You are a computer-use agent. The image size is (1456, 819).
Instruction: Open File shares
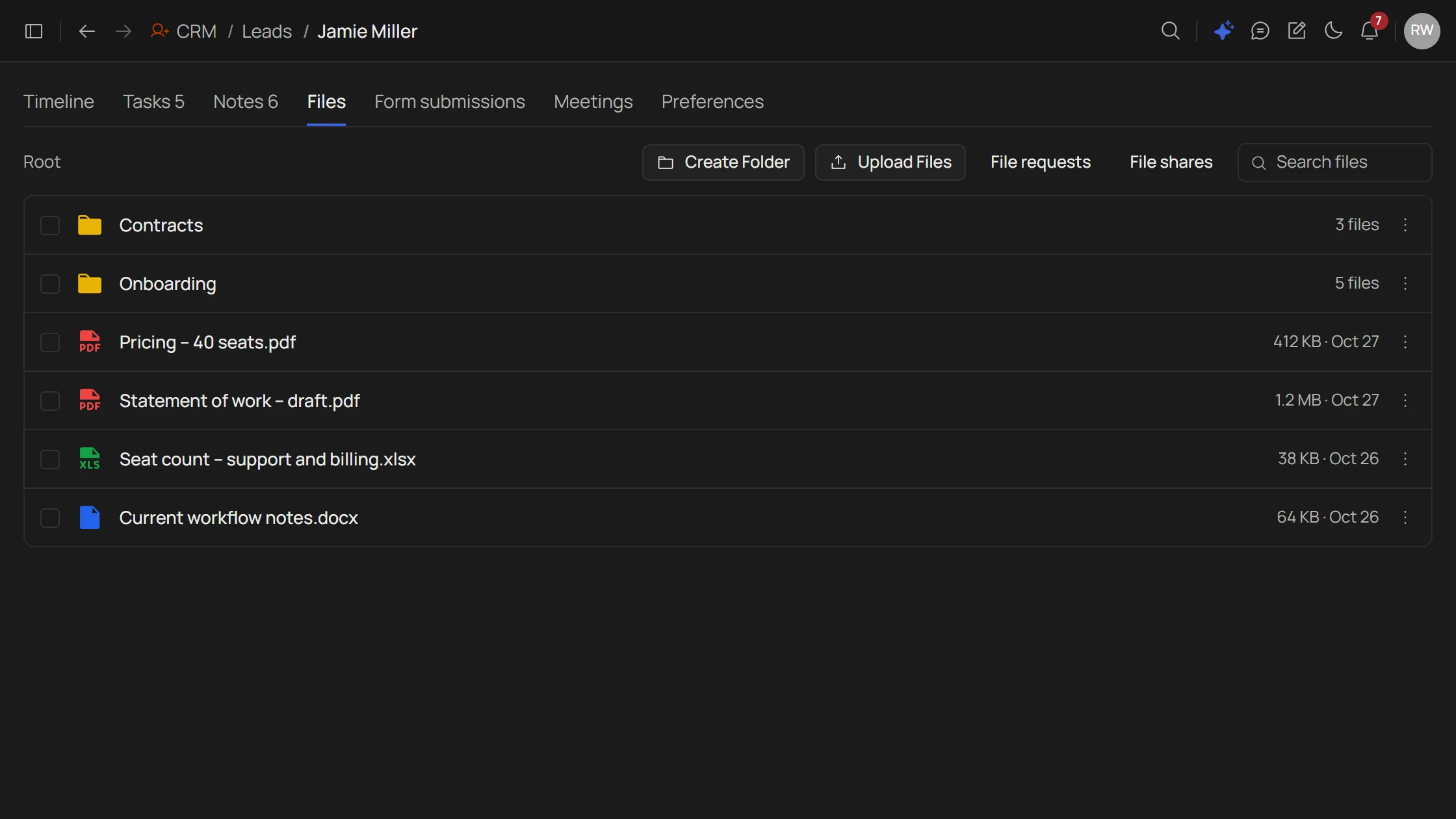(1171, 162)
